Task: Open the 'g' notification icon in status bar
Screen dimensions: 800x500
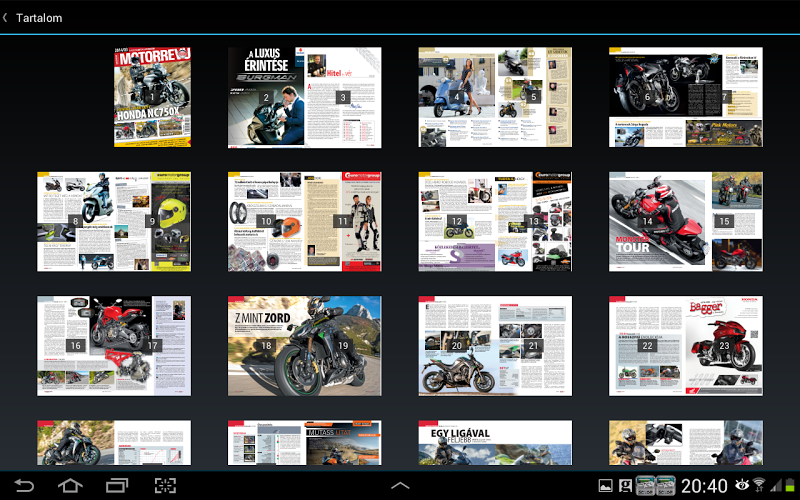Action: coord(626,485)
